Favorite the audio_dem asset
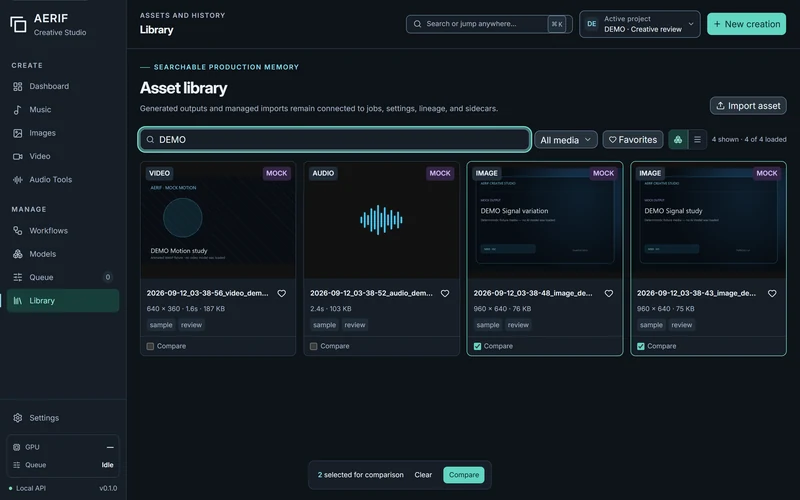Image resolution: width=800 pixels, height=500 pixels. click(445, 293)
